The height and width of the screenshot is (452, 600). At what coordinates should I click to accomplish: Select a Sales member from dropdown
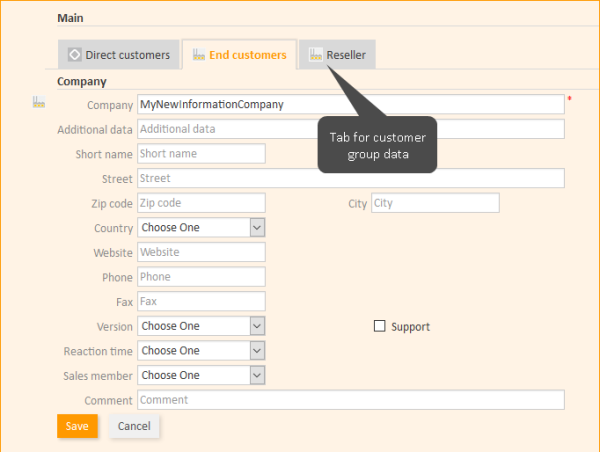tap(201, 375)
